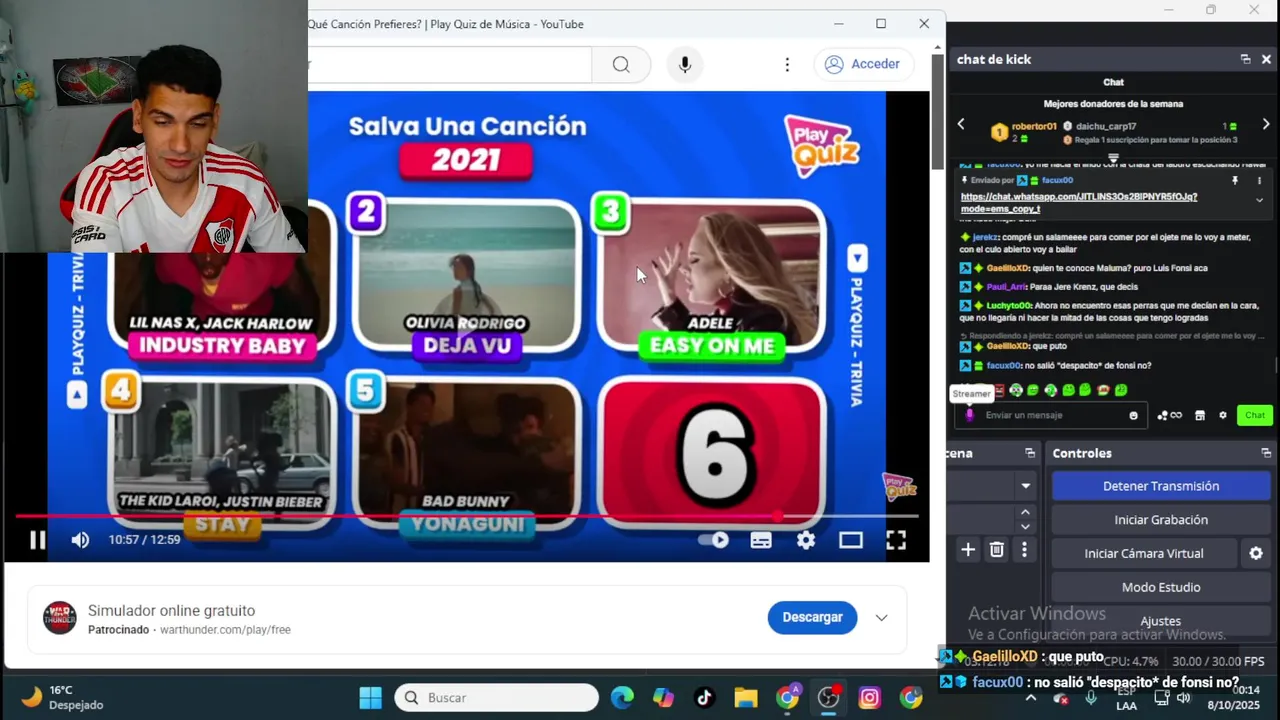
Task: Open the emoji picker in chat input
Action: 1133,415
